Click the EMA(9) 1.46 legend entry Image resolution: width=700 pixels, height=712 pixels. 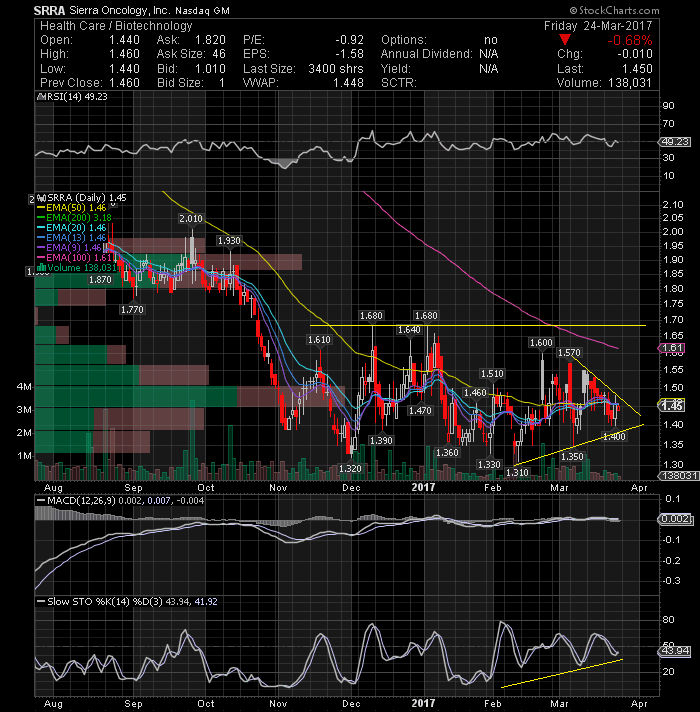[x=70, y=248]
